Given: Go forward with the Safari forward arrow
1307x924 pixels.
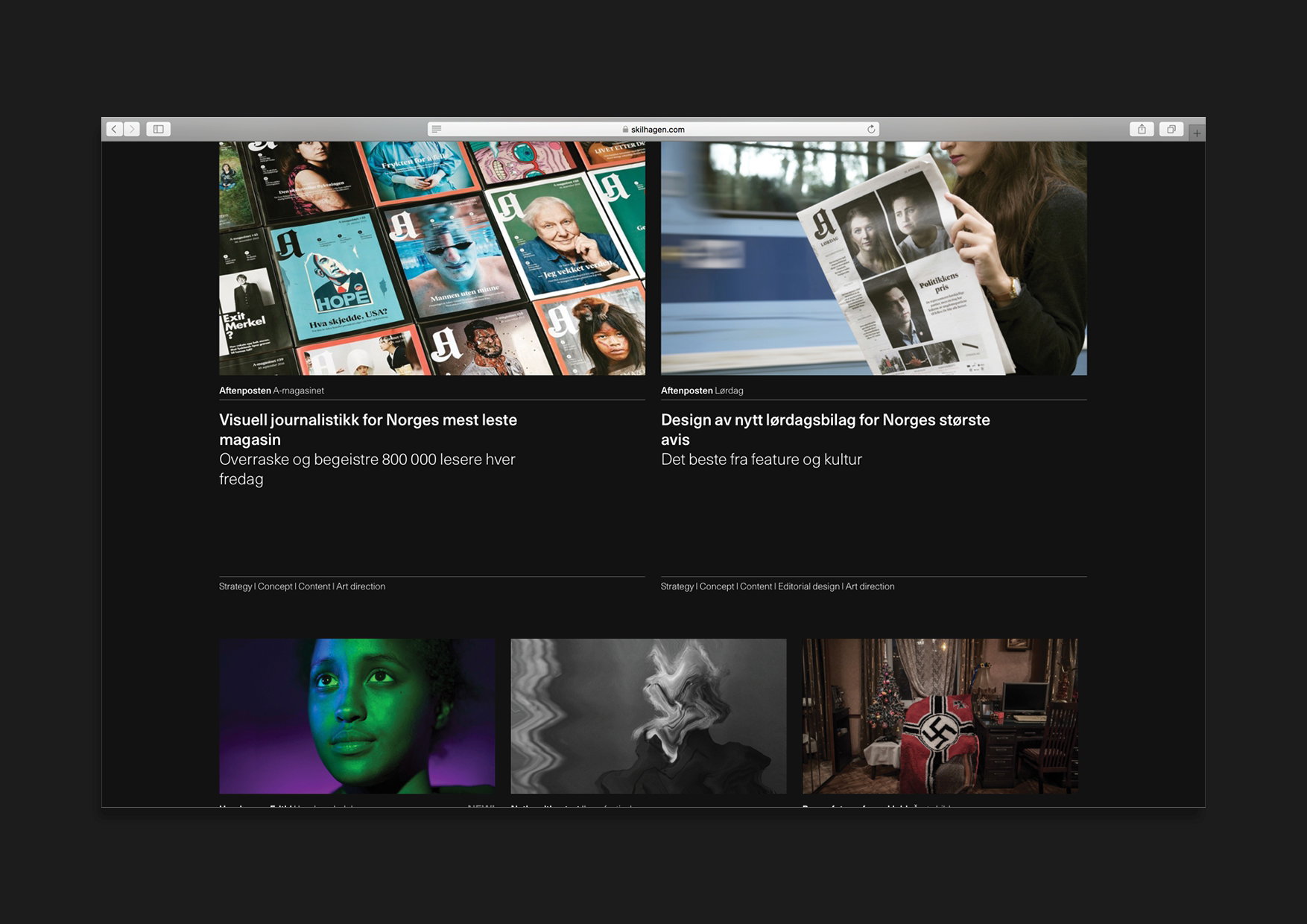Looking at the screenshot, I should [132, 129].
